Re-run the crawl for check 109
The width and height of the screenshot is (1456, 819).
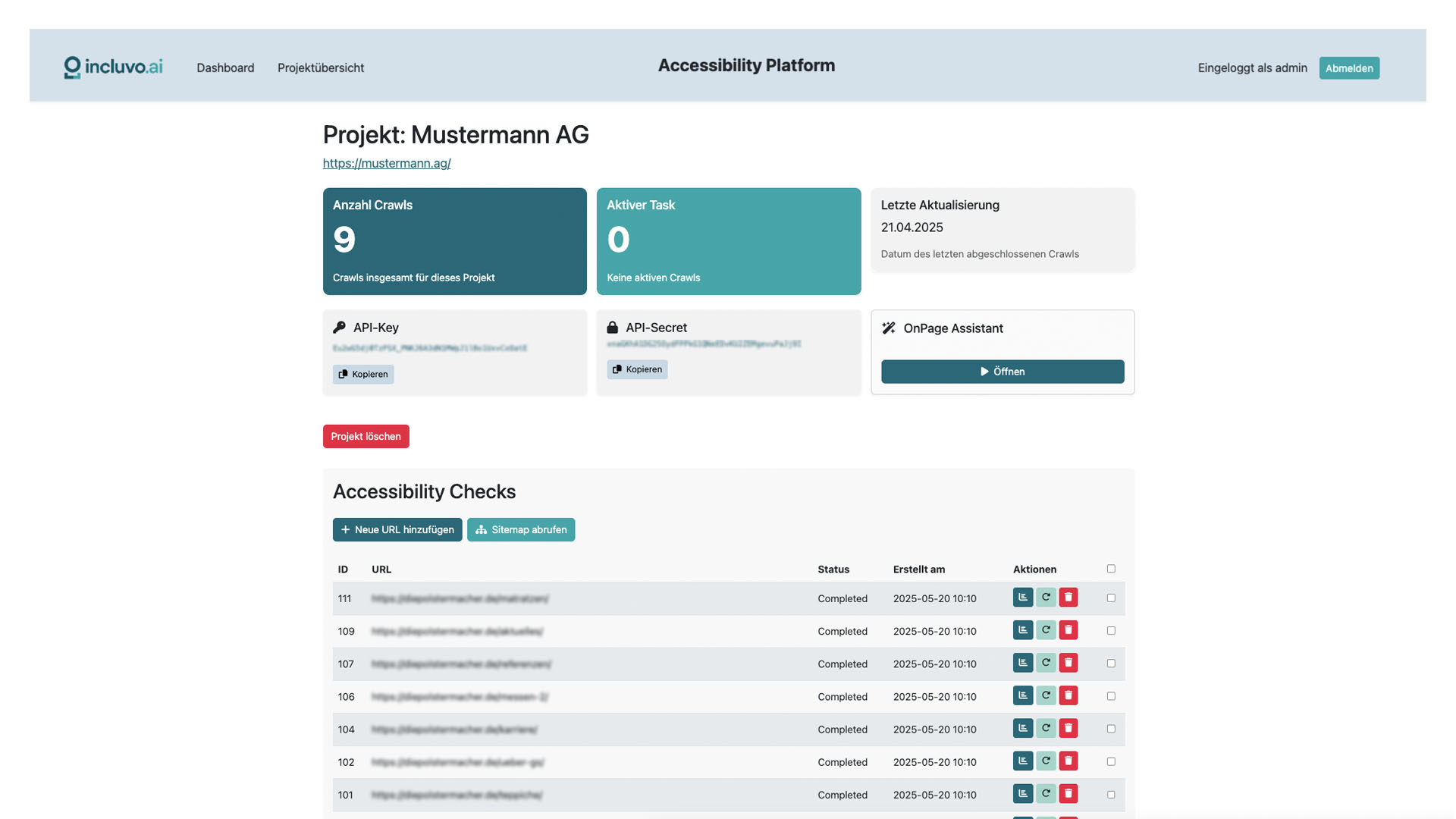click(1045, 629)
